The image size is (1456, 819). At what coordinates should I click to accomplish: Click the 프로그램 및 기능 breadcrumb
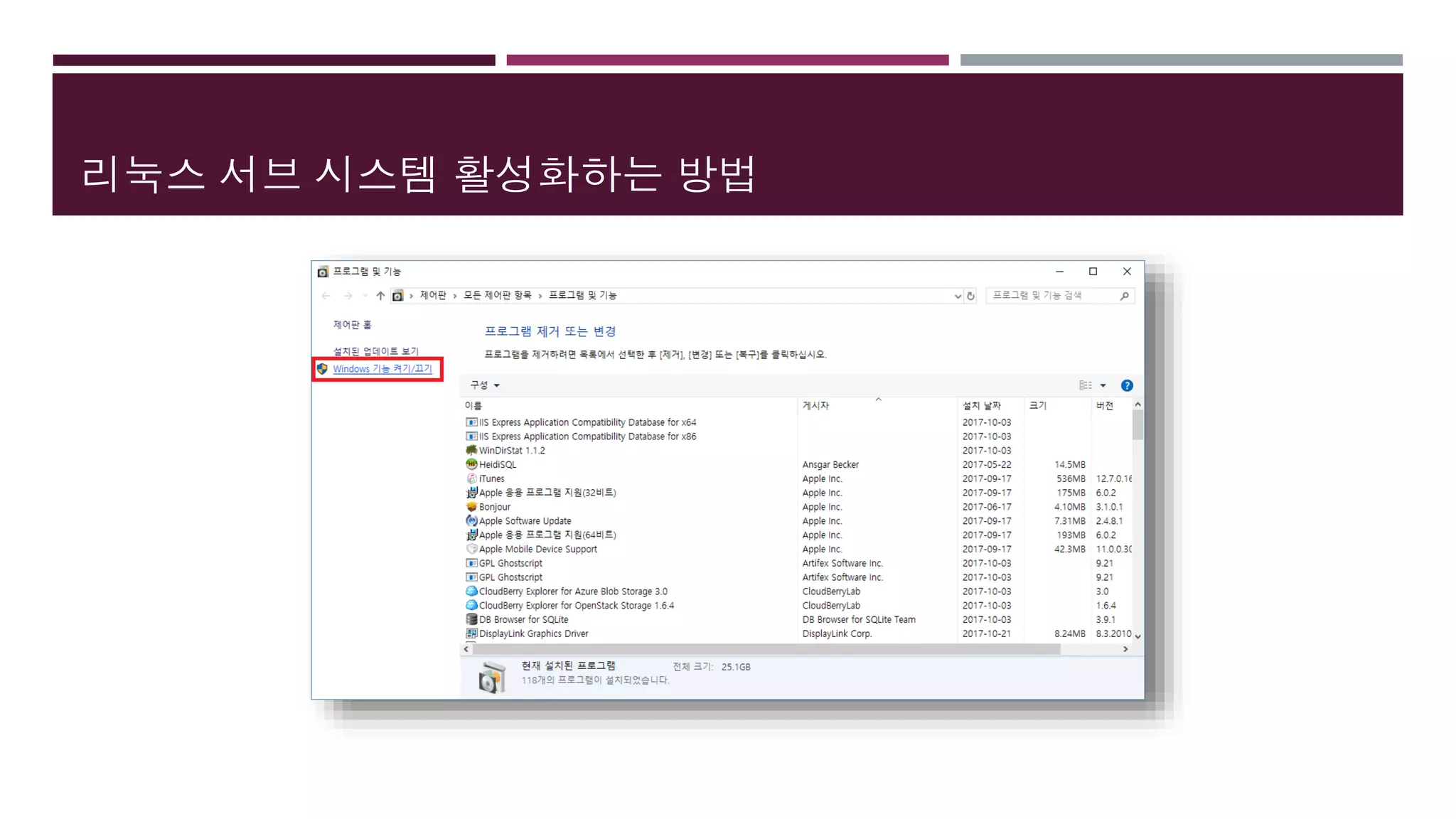(x=582, y=295)
